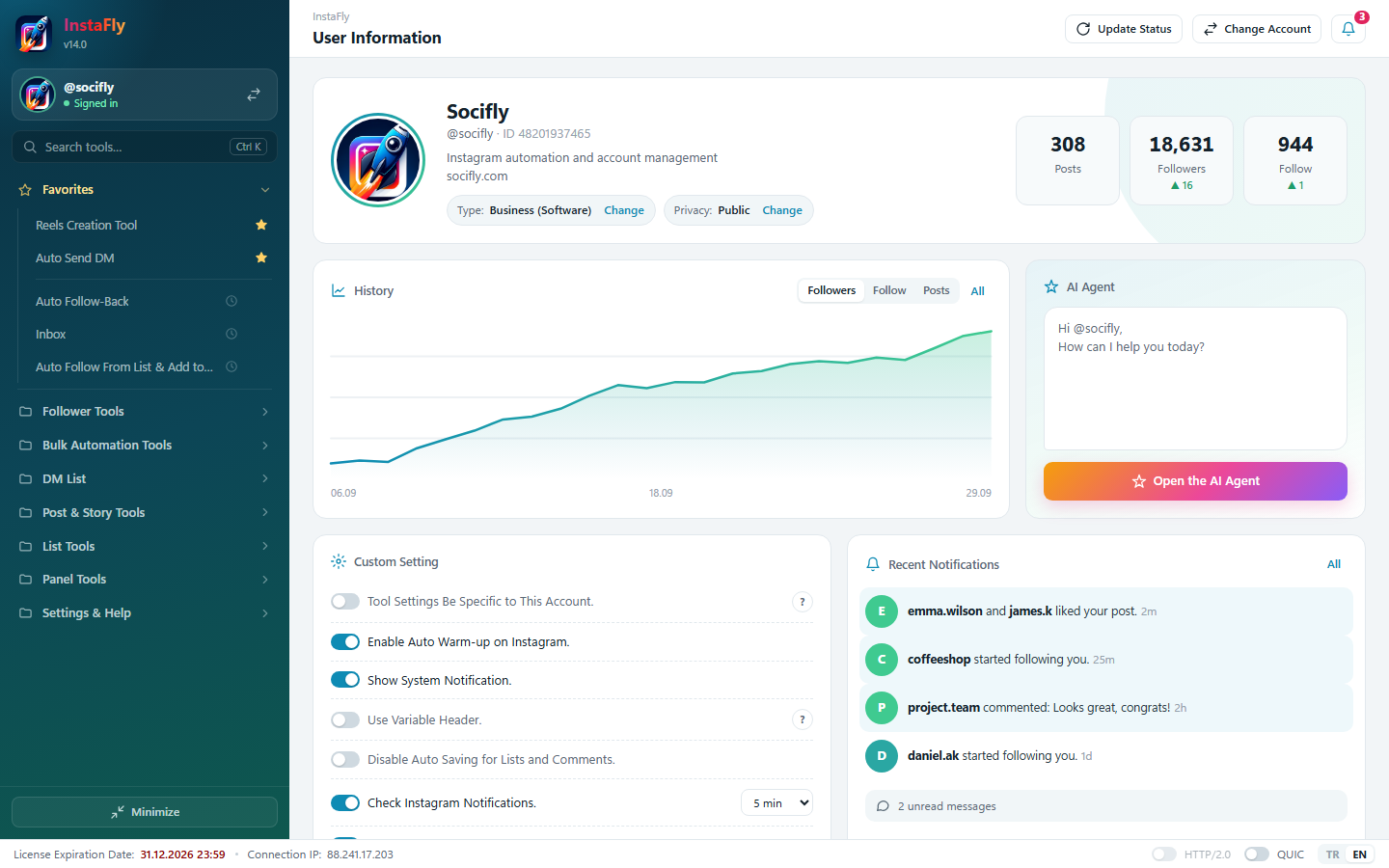Click the switch account arrows beside @socifly
1389x868 pixels.
tap(254, 95)
